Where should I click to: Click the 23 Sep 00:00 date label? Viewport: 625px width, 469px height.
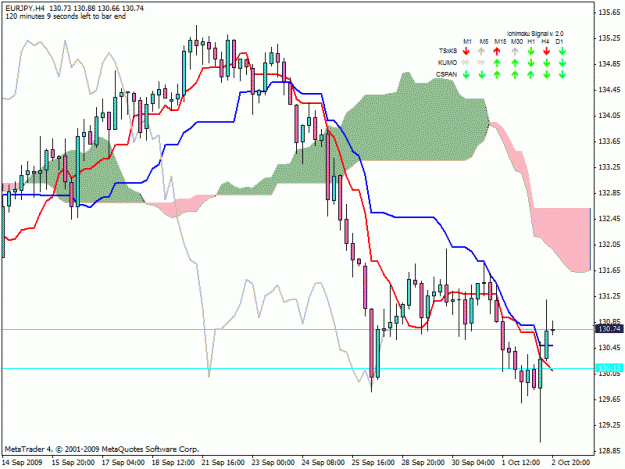[273, 463]
